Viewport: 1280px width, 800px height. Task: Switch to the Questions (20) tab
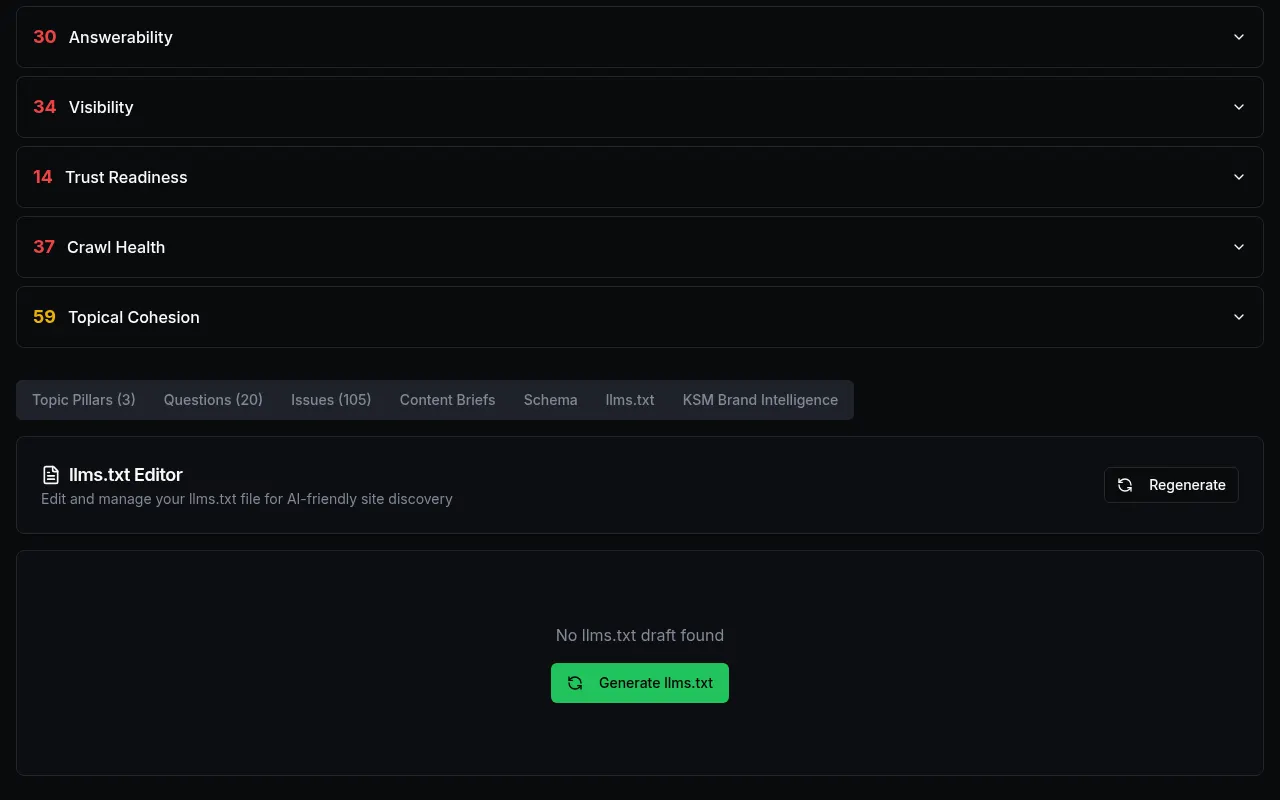pyautogui.click(x=213, y=400)
